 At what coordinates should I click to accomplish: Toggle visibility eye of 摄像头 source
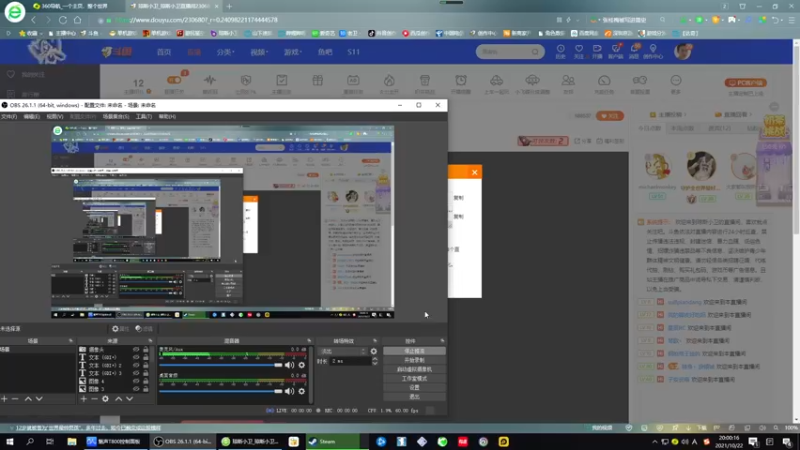[136, 349]
